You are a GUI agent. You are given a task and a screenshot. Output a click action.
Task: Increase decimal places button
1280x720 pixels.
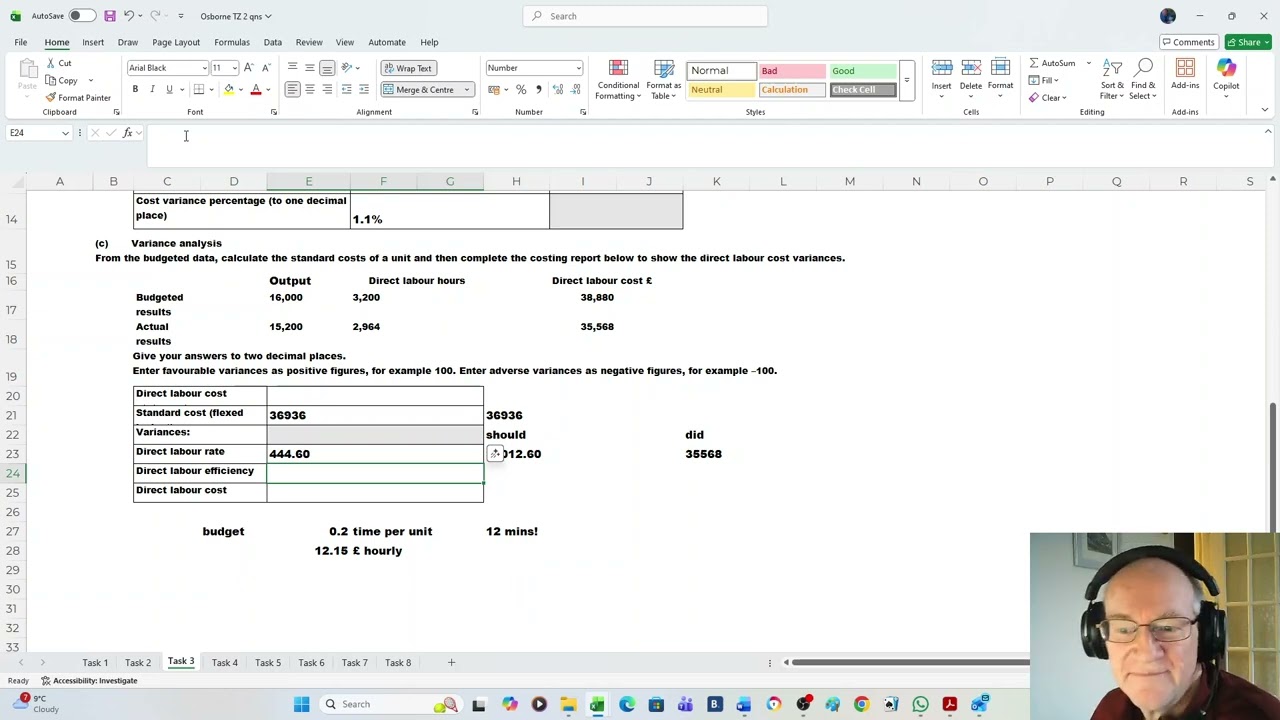[x=558, y=90]
